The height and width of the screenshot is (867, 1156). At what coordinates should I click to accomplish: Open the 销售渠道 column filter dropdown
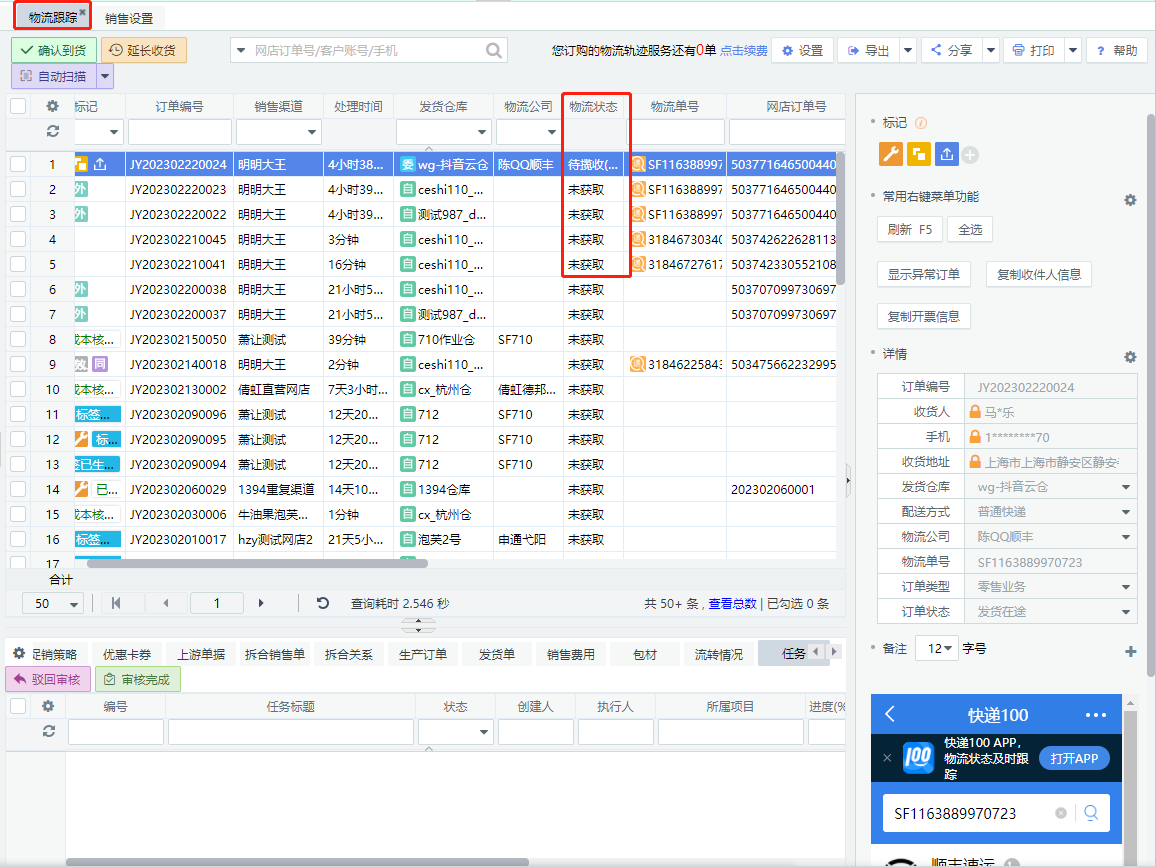pyautogui.click(x=312, y=132)
